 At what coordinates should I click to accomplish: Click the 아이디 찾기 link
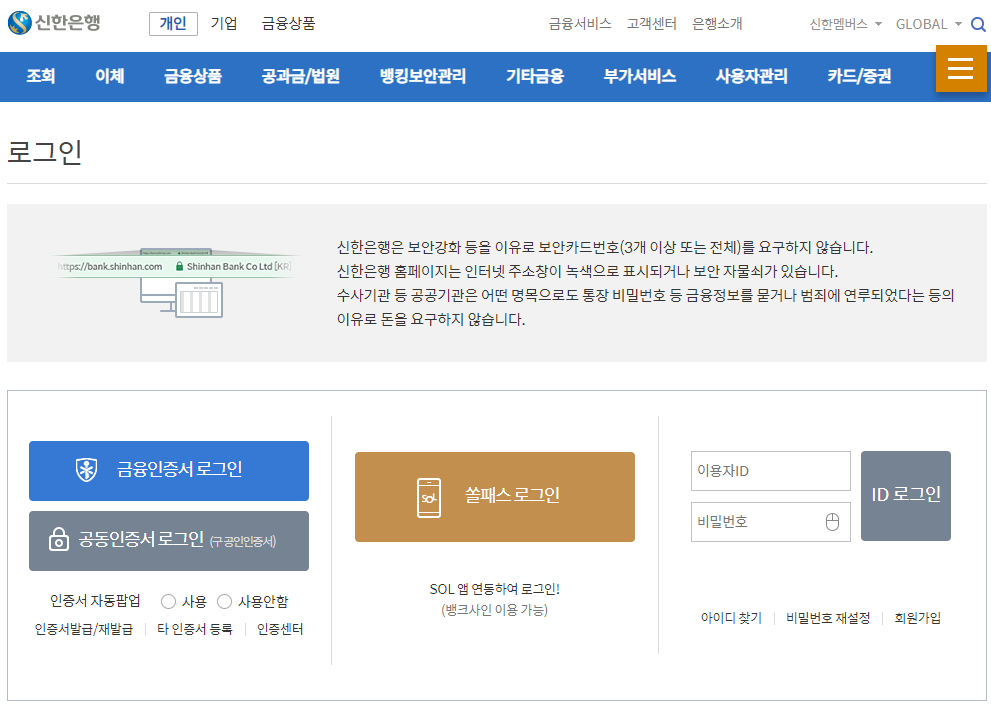pos(730,618)
